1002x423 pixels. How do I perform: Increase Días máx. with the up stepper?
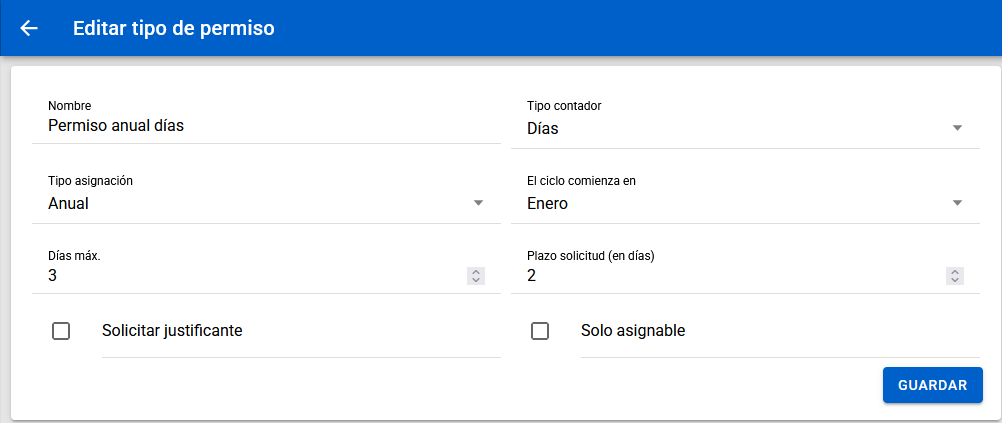tap(477, 271)
